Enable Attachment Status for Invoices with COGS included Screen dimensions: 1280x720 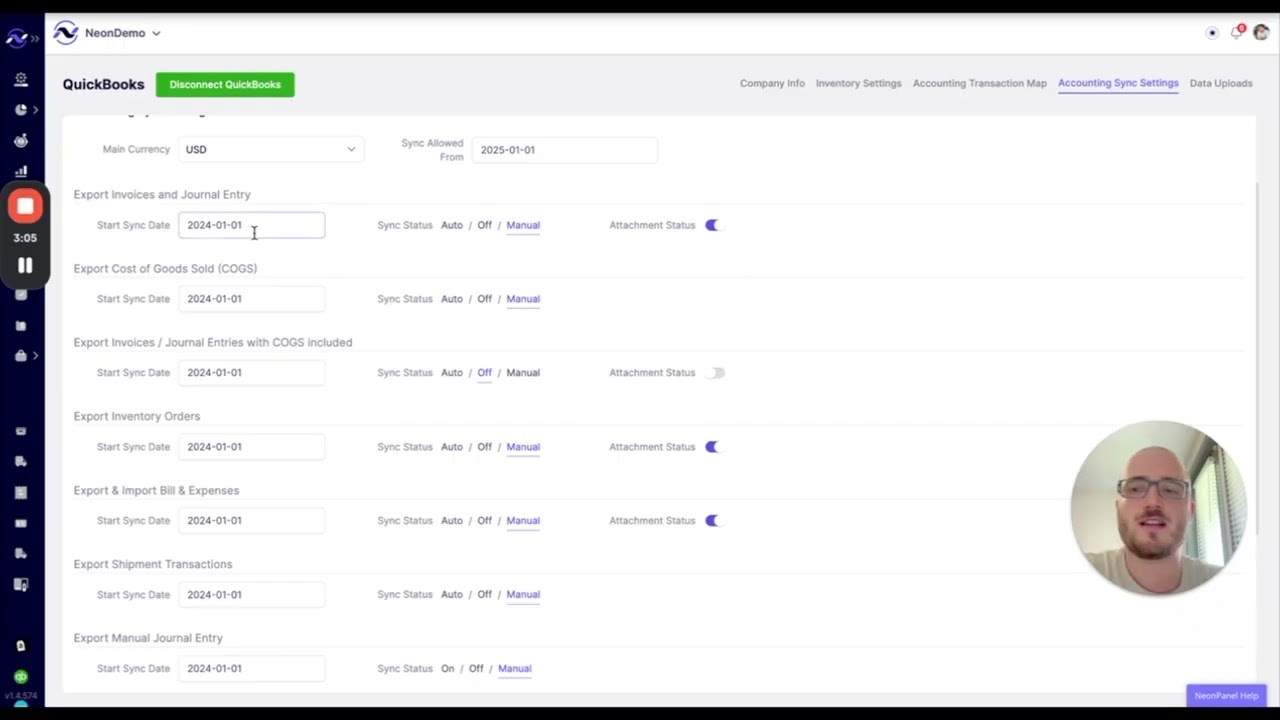point(714,373)
